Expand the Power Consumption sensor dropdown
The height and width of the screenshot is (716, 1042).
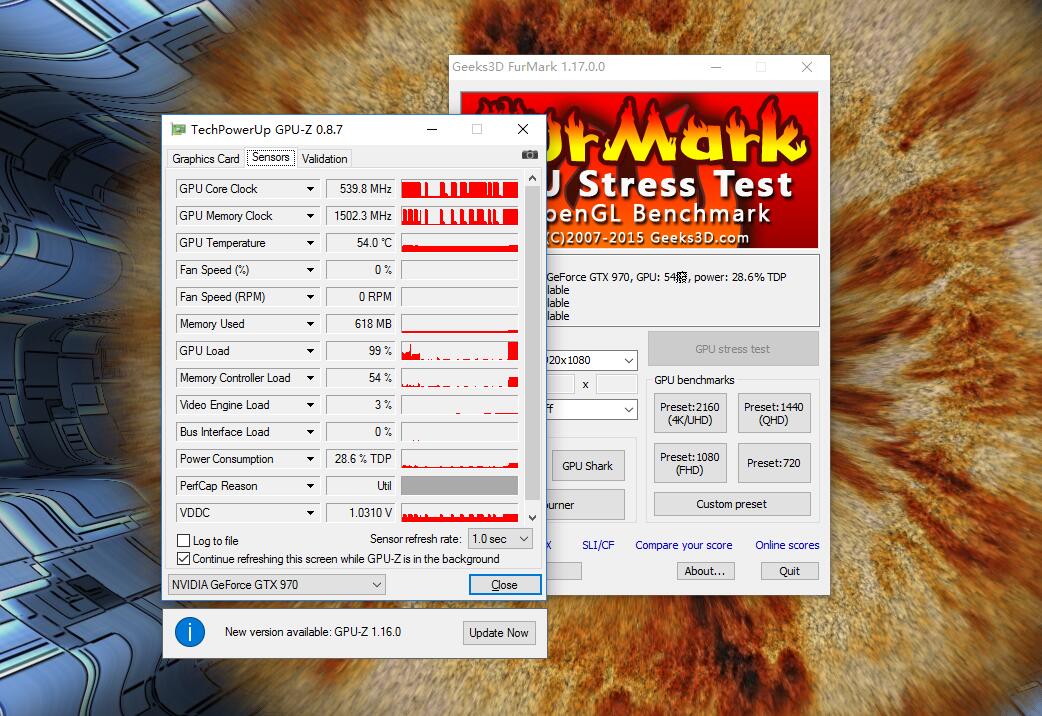(310, 459)
